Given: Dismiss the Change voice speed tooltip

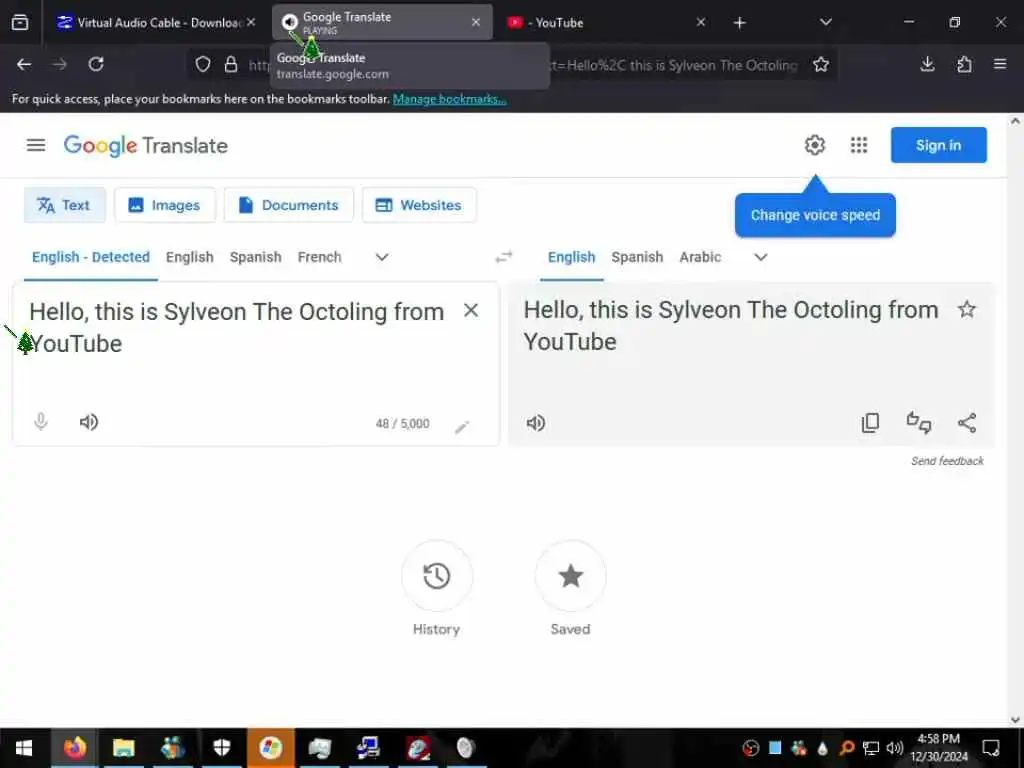Looking at the screenshot, I should click(815, 215).
